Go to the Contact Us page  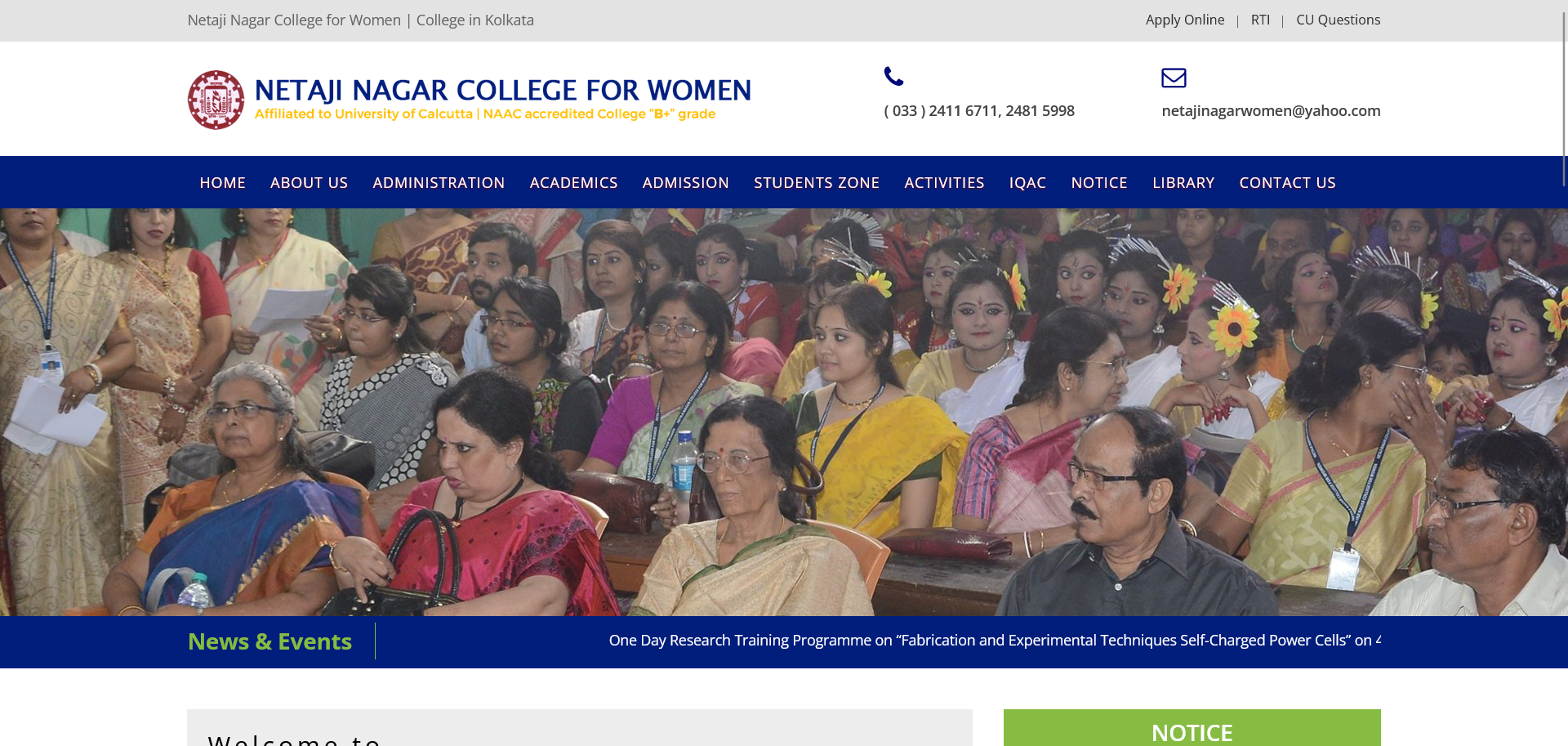[1287, 182]
